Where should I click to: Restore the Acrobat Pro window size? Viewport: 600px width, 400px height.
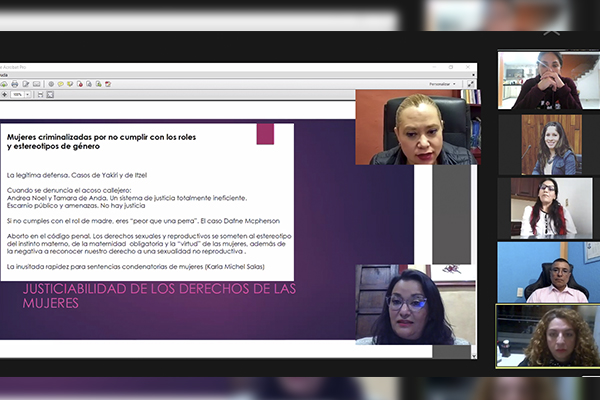coord(451,67)
